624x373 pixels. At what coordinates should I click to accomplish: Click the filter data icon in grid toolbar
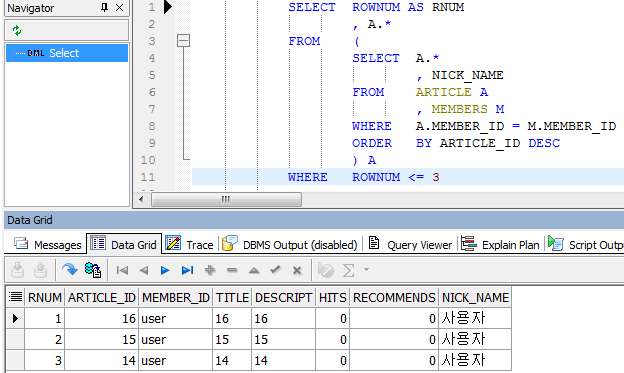click(326, 270)
